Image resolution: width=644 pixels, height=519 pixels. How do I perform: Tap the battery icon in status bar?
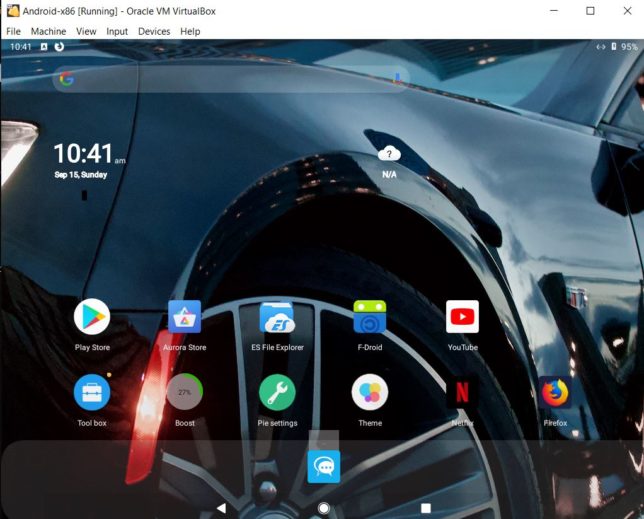[614, 47]
